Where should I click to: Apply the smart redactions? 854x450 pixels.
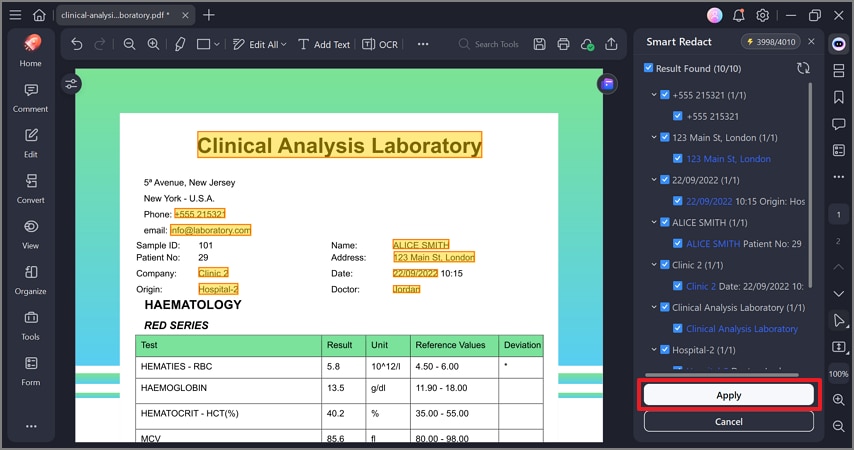(729, 395)
